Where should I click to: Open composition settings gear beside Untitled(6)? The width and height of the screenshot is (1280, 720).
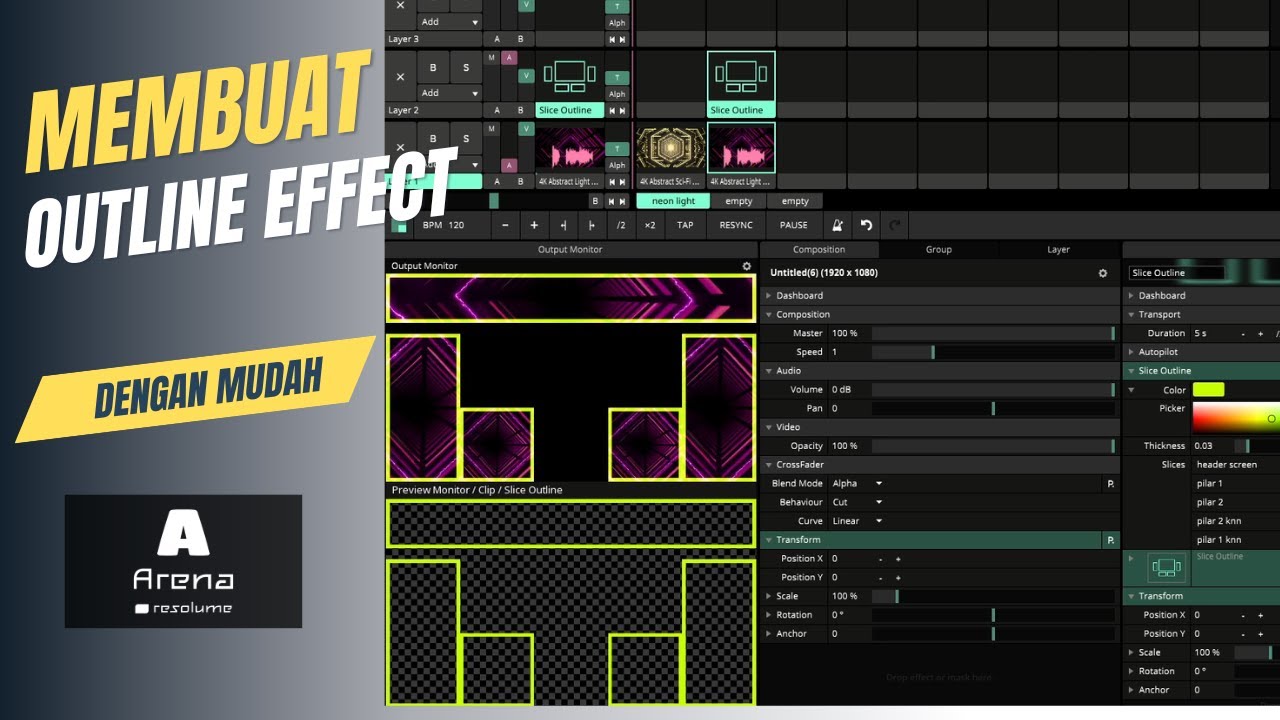1103,273
